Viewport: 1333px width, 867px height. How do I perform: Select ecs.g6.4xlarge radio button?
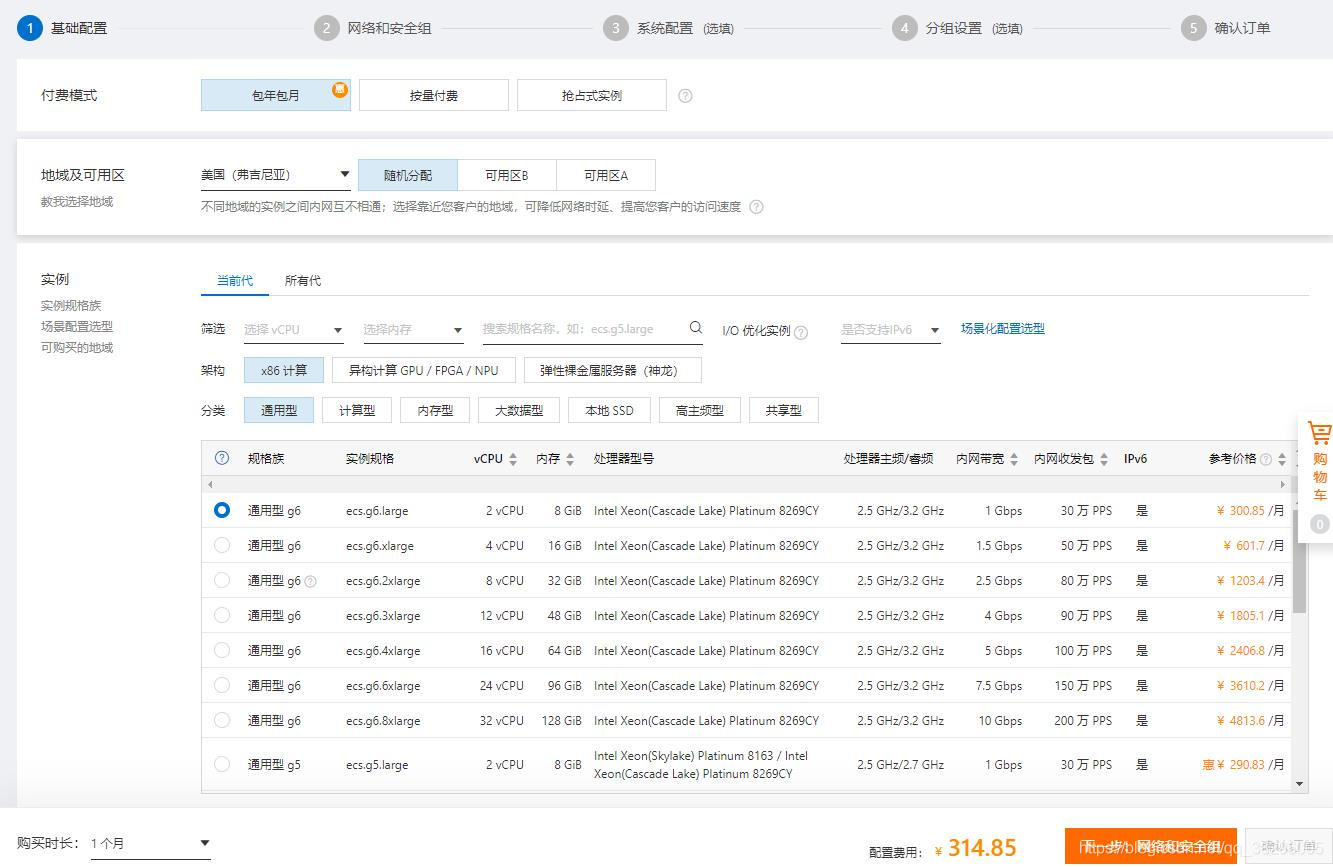[222, 650]
